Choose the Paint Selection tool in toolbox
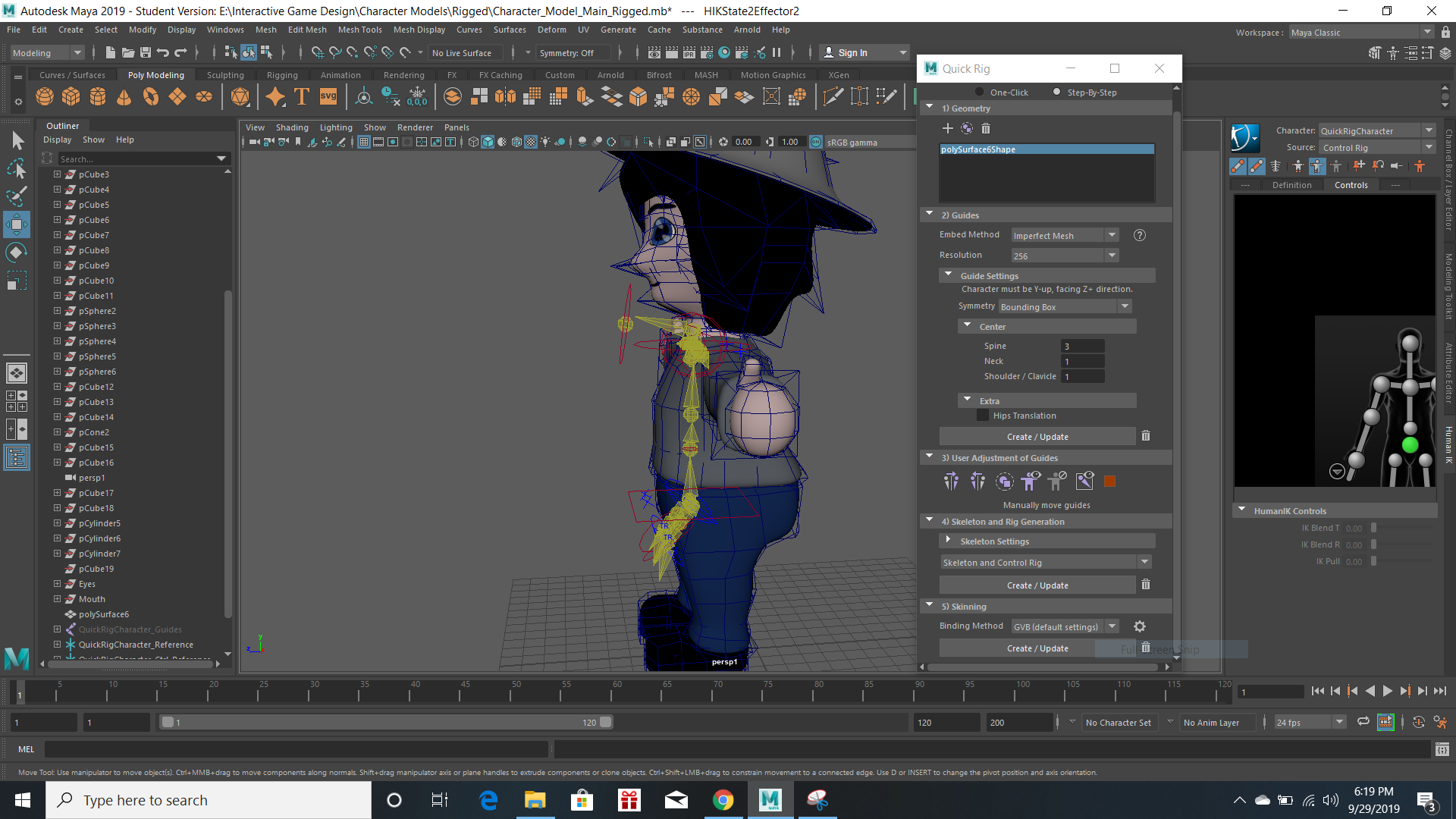1456x819 pixels. [17, 196]
